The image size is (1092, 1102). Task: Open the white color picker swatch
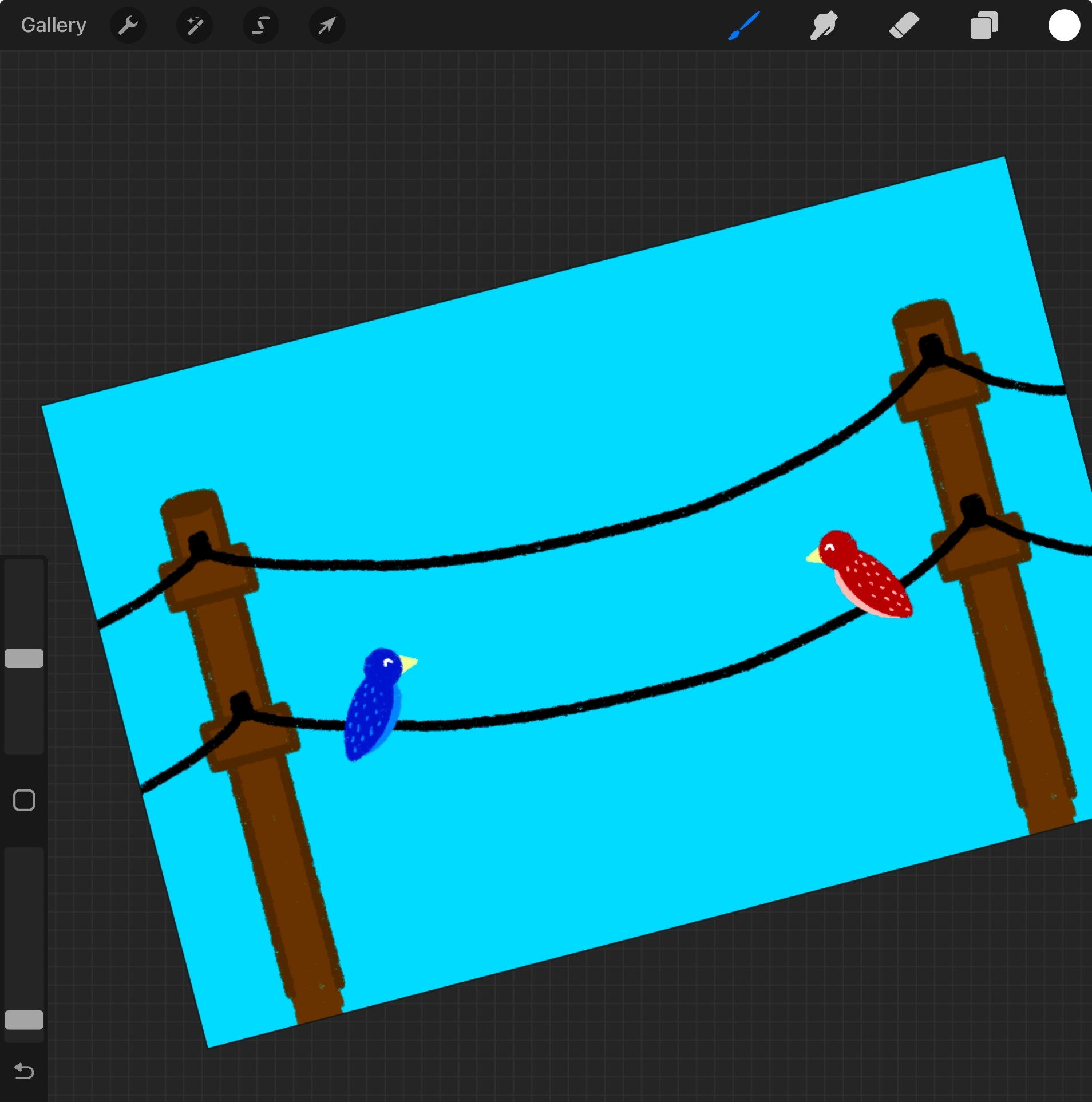tap(1064, 25)
